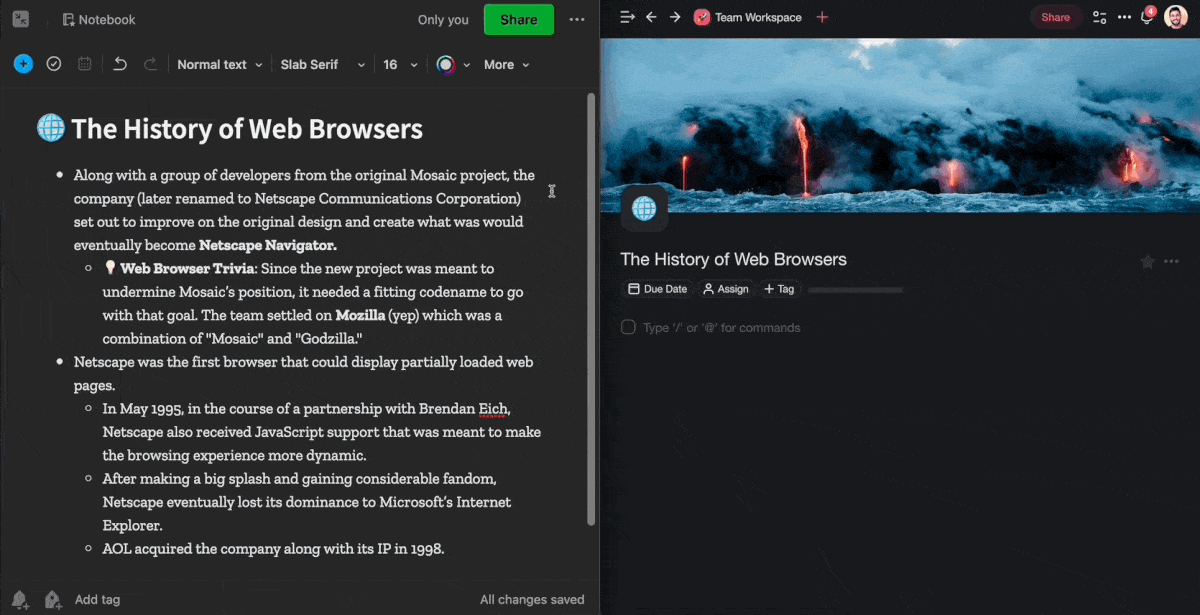Star the History of Web Browsers task

1147,261
